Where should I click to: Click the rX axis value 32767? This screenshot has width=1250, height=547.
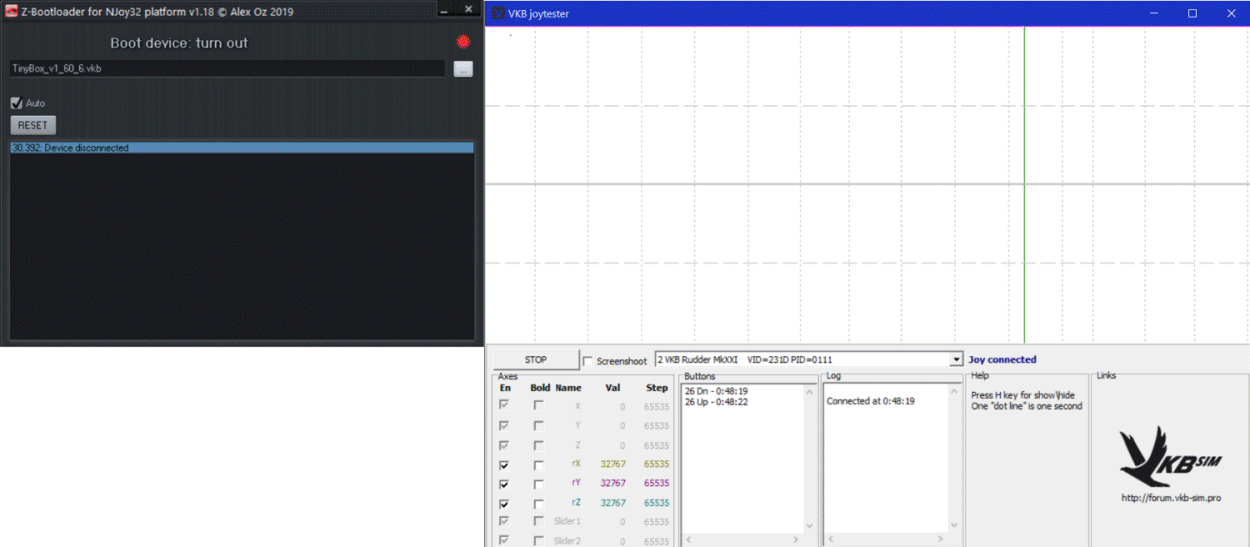613,465
